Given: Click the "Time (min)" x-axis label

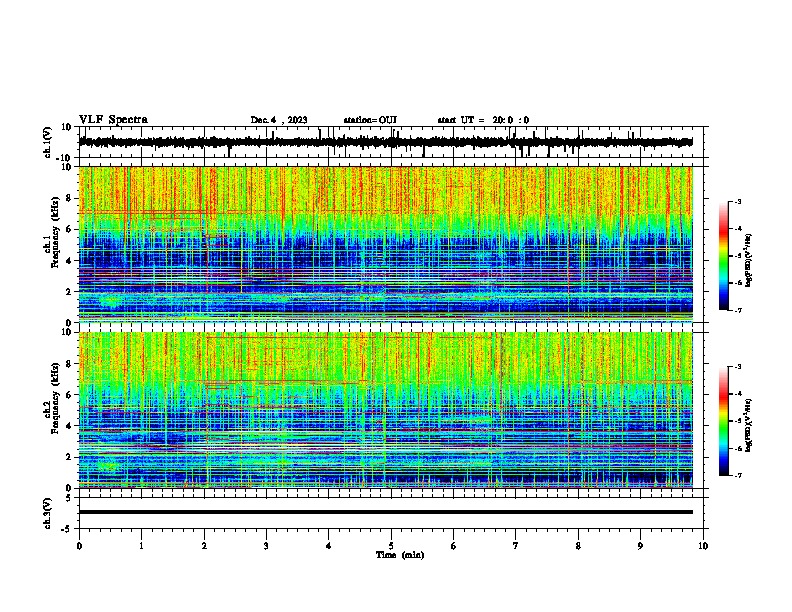Looking at the screenshot, I should click(400, 555).
